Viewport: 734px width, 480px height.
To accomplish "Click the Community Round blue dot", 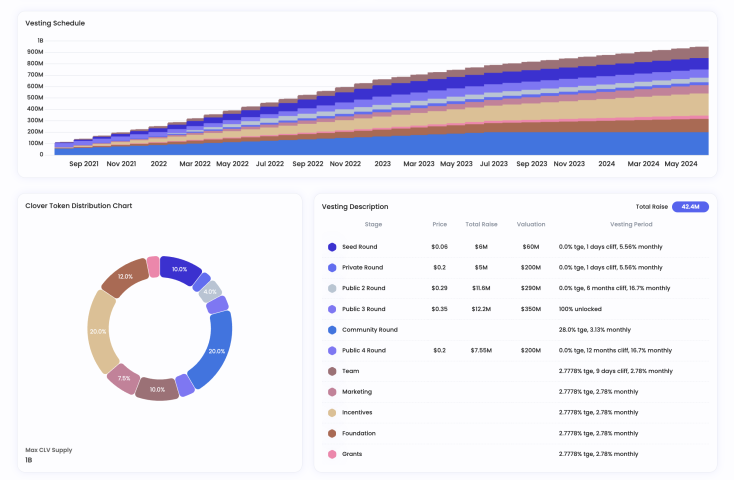I will (x=332, y=329).
